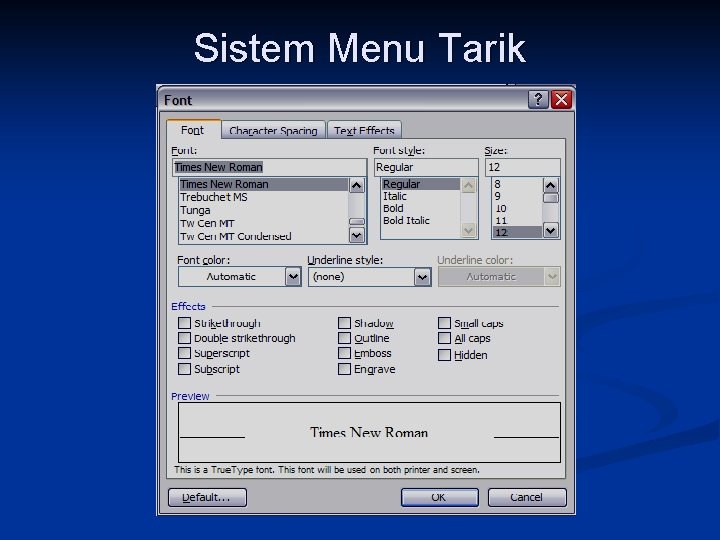Viewport: 720px width, 540px height.
Task: Click the Font name input field
Action: [270, 167]
